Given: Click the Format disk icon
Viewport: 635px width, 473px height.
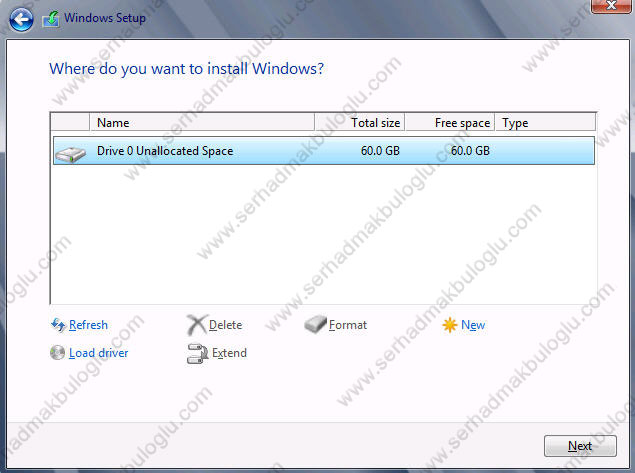Looking at the screenshot, I should [315, 324].
